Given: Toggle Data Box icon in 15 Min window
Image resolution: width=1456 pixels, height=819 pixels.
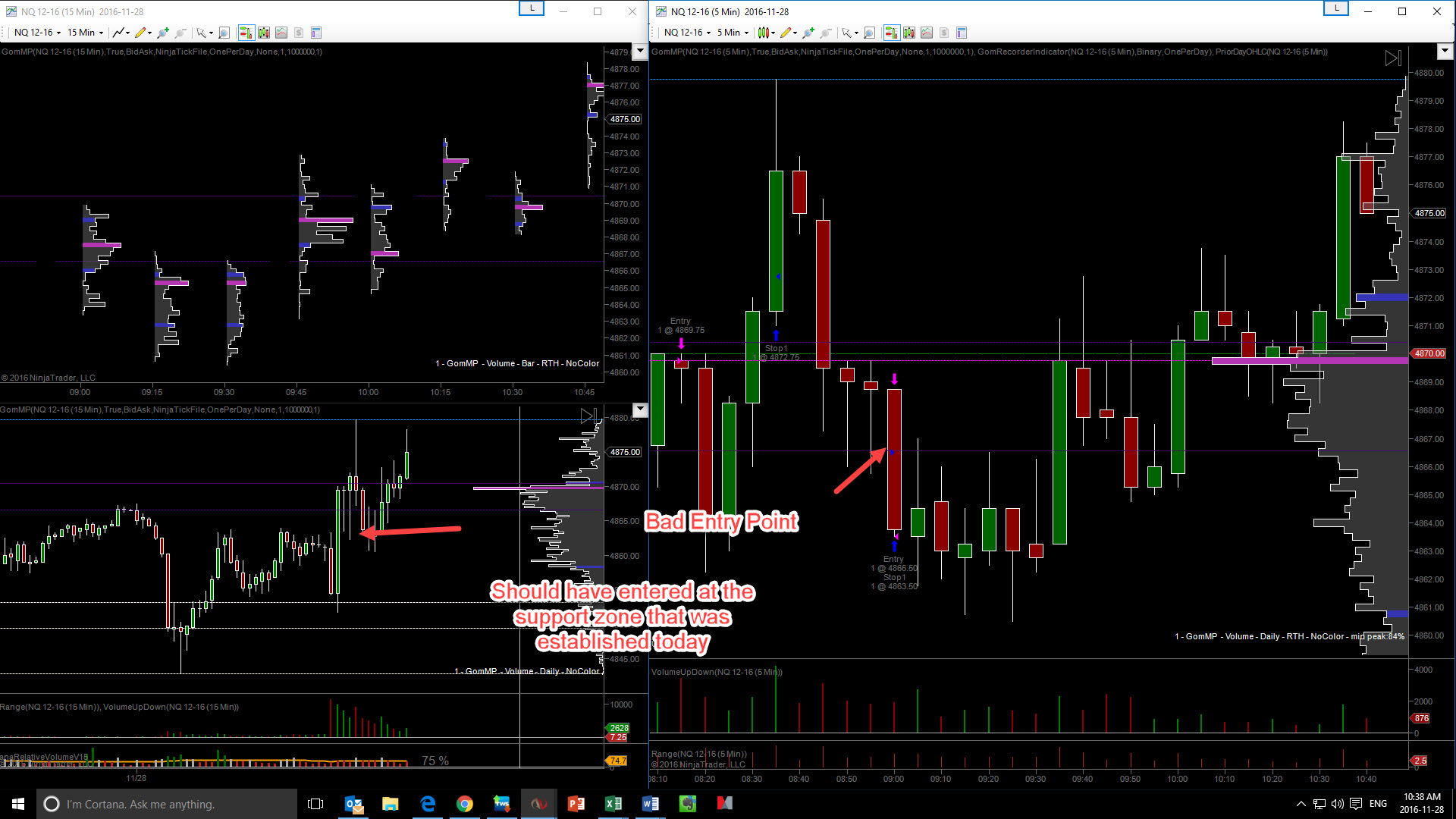Looking at the screenshot, I should pos(316,33).
